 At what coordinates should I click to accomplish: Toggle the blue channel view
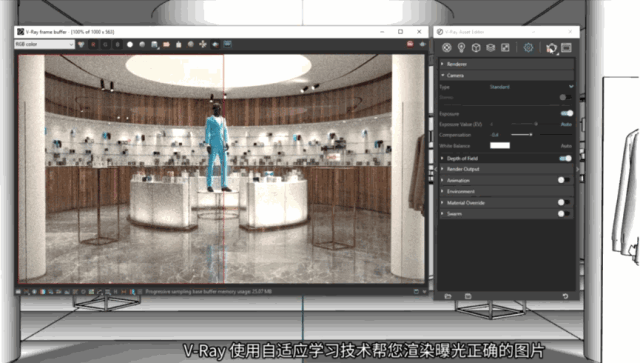click(x=118, y=44)
